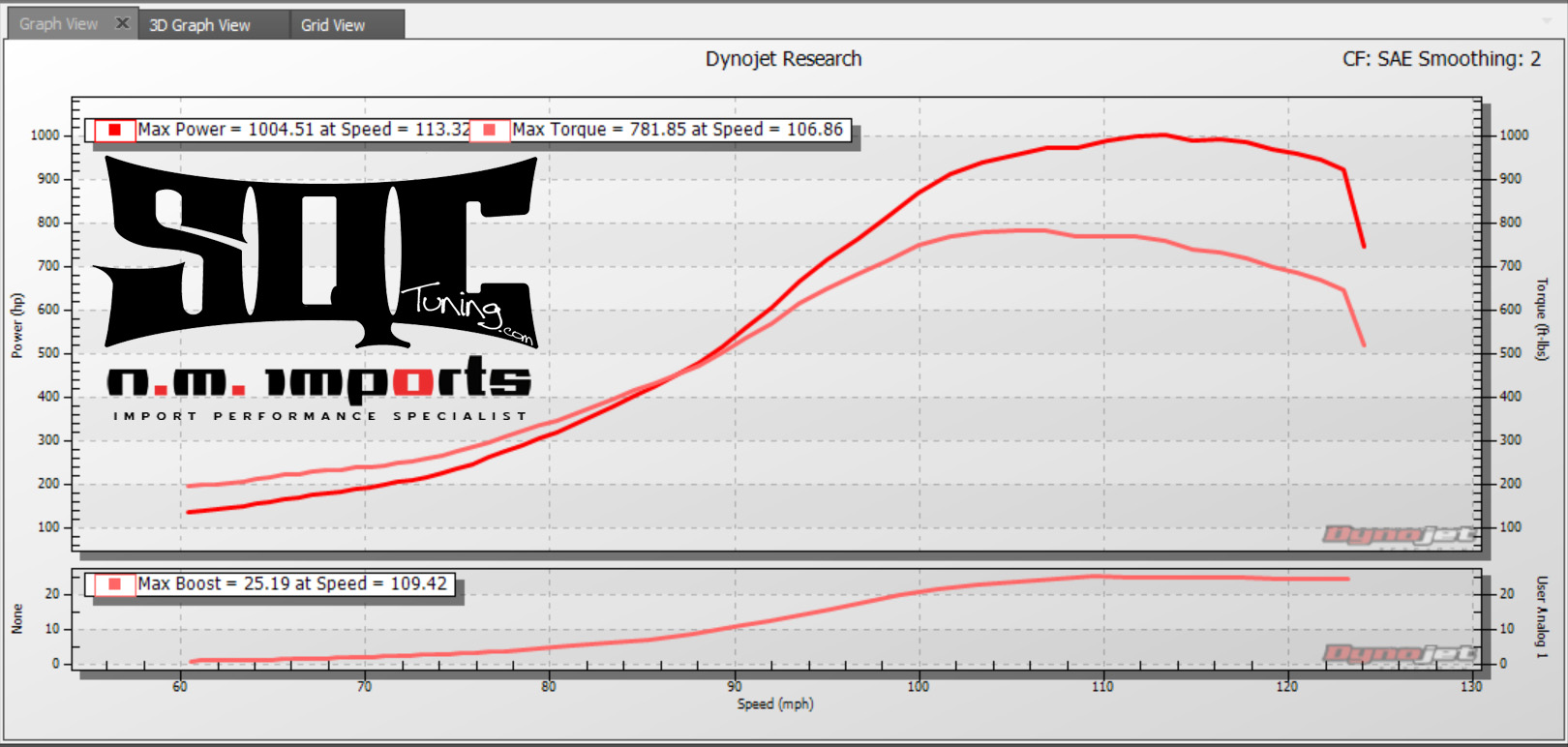Click the 100 tick on speed axis

pyautogui.click(x=919, y=687)
